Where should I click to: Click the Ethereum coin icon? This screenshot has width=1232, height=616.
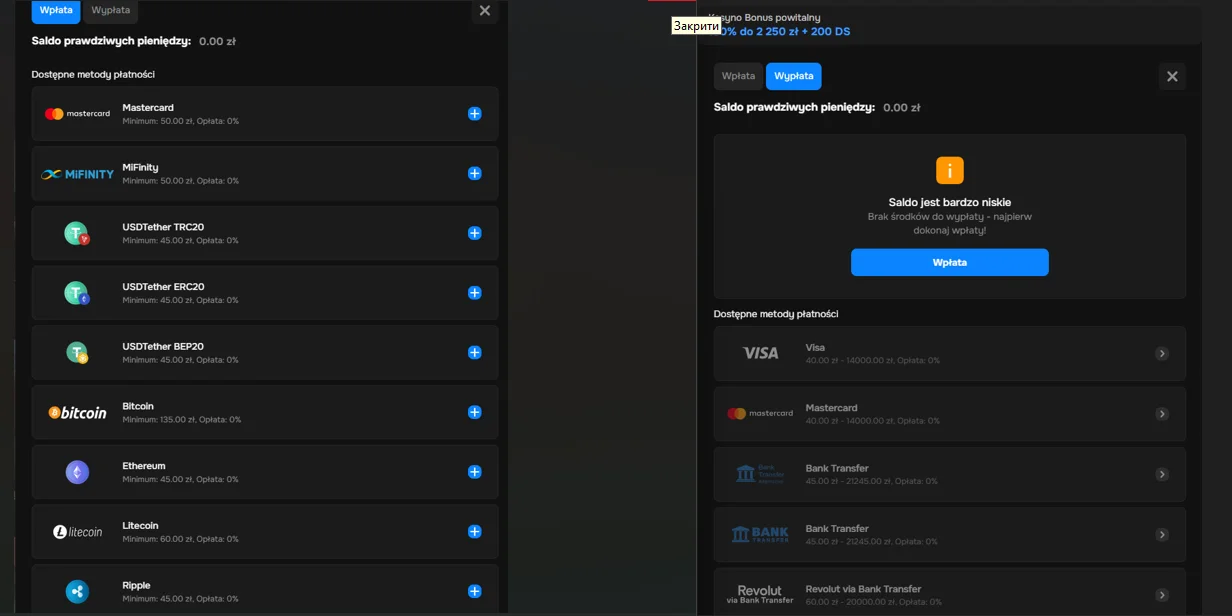tap(77, 472)
